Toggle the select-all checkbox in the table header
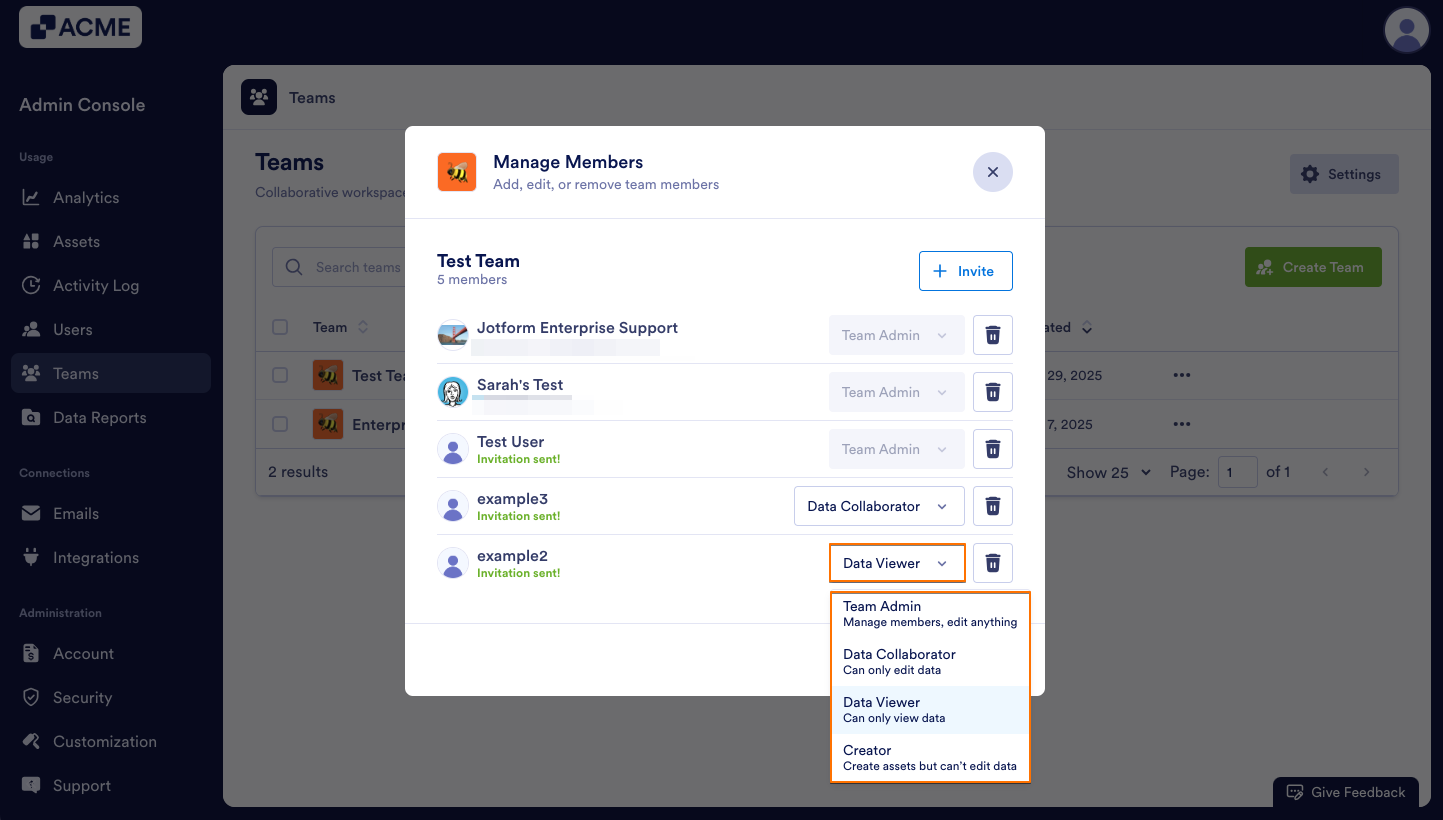Viewport: 1443px width, 820px height. [x=279, y=326]
